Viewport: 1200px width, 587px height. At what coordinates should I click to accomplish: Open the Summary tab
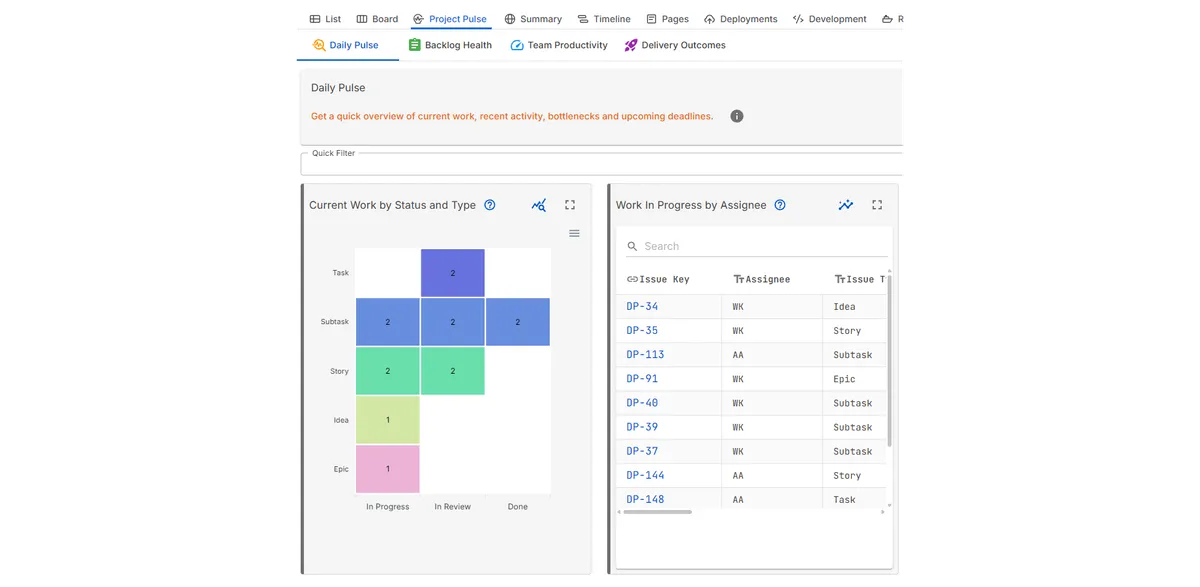pos(533,19)
